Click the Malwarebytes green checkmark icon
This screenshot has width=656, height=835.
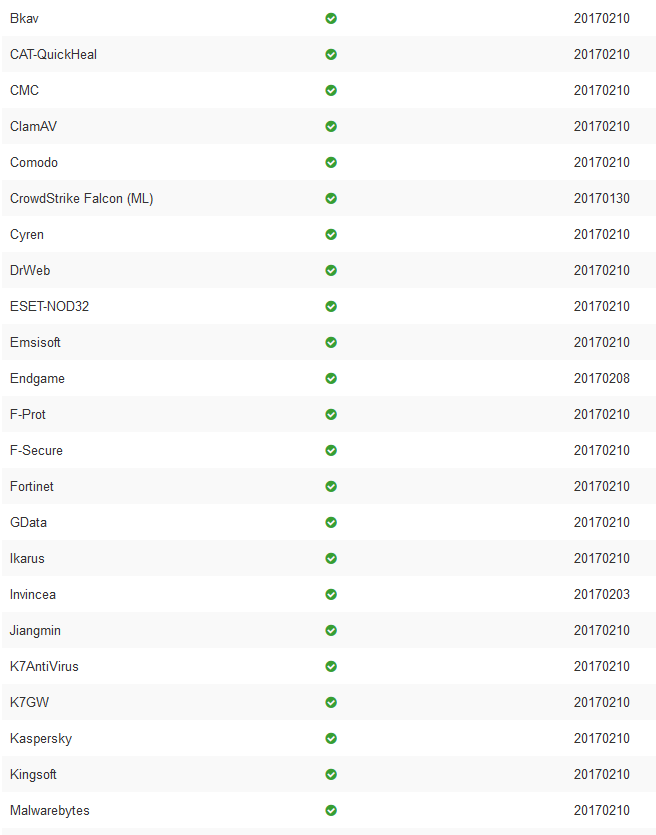331,810
